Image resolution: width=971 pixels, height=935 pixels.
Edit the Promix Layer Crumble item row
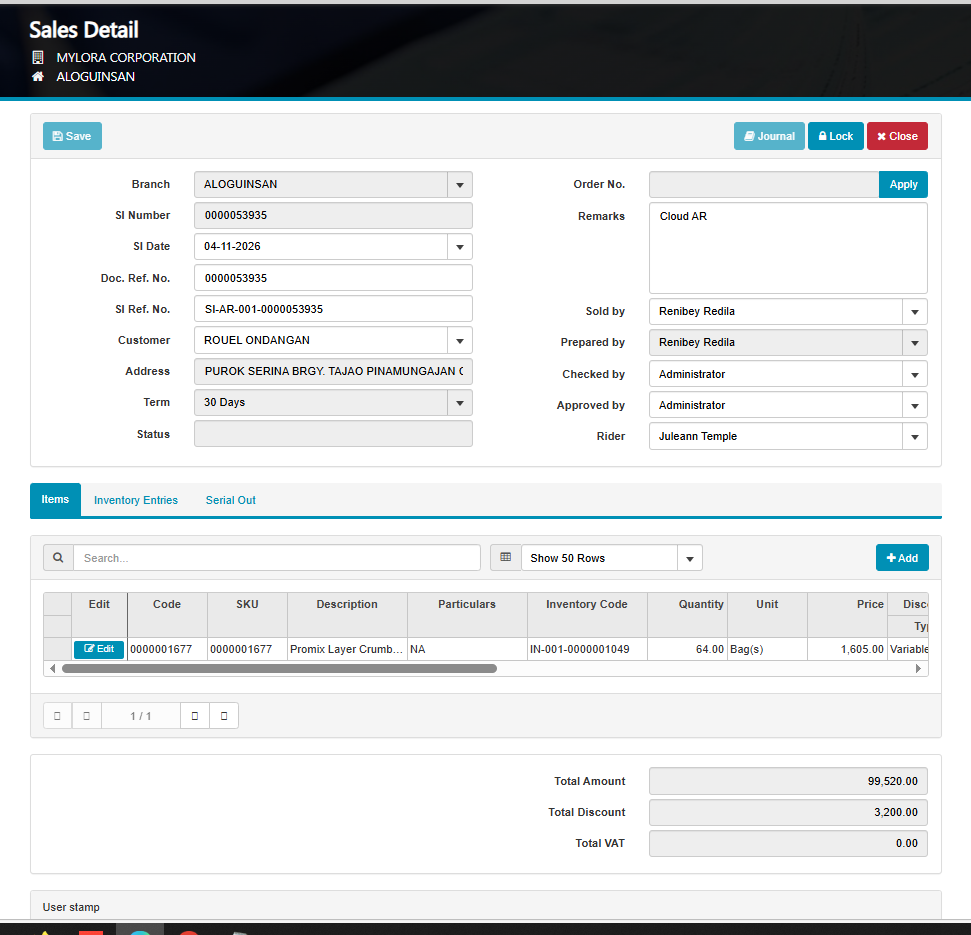(99, 649)
